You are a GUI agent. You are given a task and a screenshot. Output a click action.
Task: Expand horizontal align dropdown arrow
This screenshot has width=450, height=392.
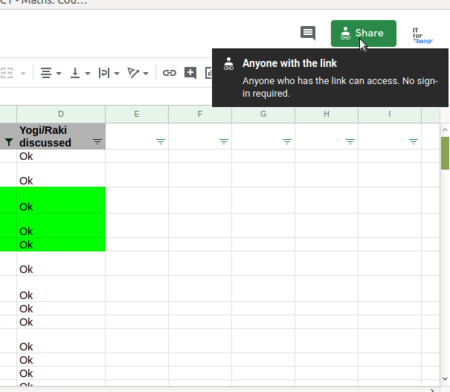tap(59, 73)
